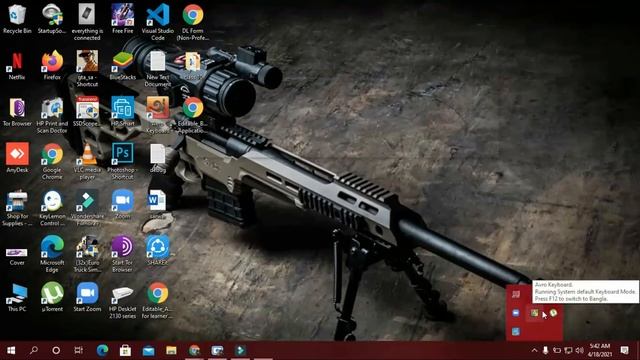640x360 pixels.
Task: Open the Windows Start menu
Action: click(x=11, y=350)
